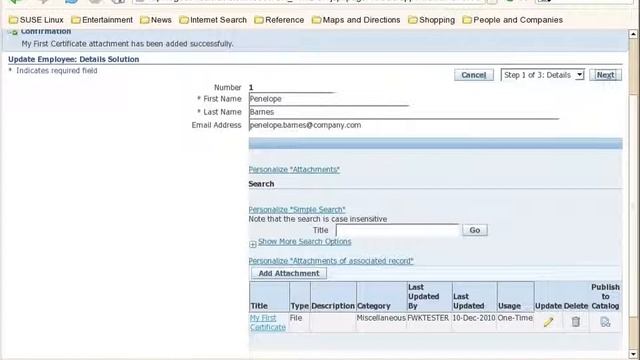Click the Update pencil icon for My First Certificate

pyautogui.click(x=548, y=322)
